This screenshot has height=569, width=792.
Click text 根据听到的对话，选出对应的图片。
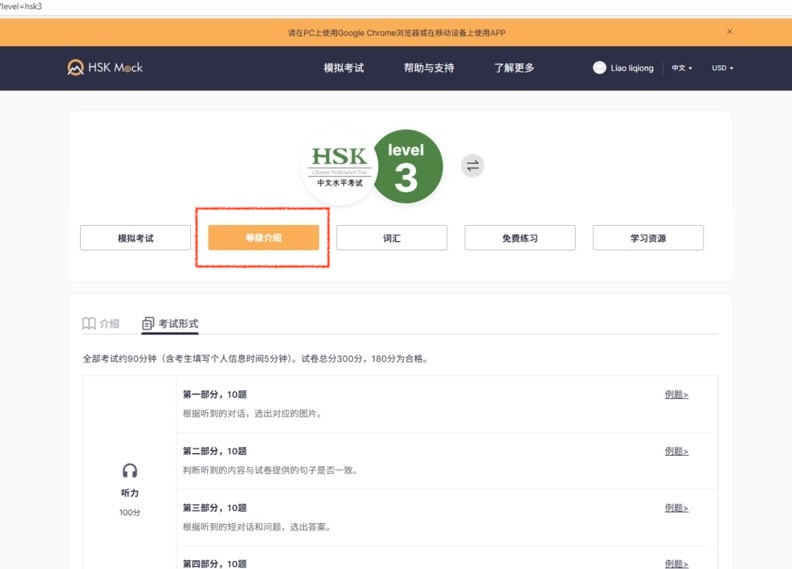[253, 413]
